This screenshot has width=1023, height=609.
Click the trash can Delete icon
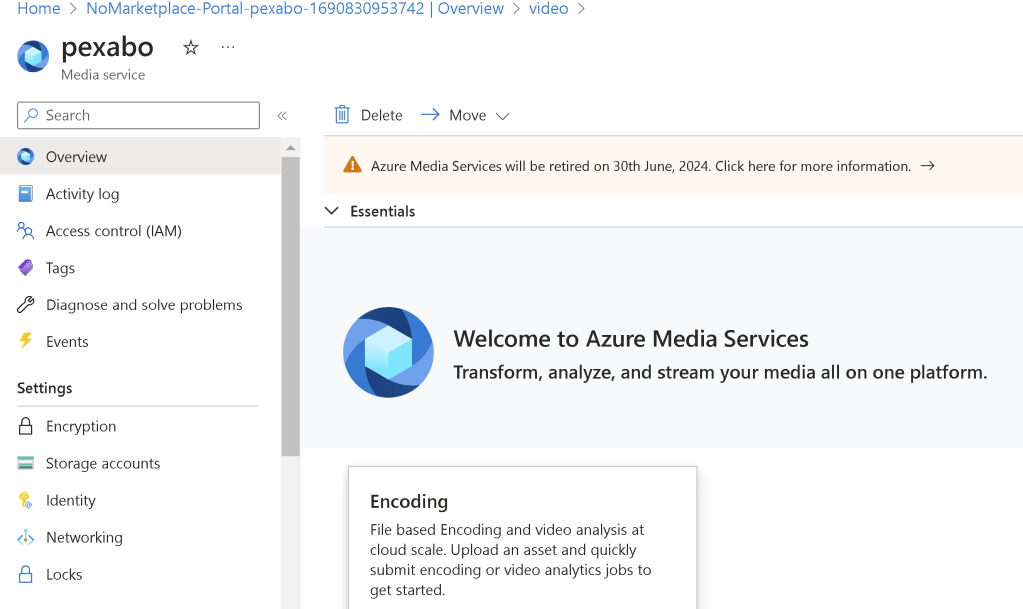(342, 115)
